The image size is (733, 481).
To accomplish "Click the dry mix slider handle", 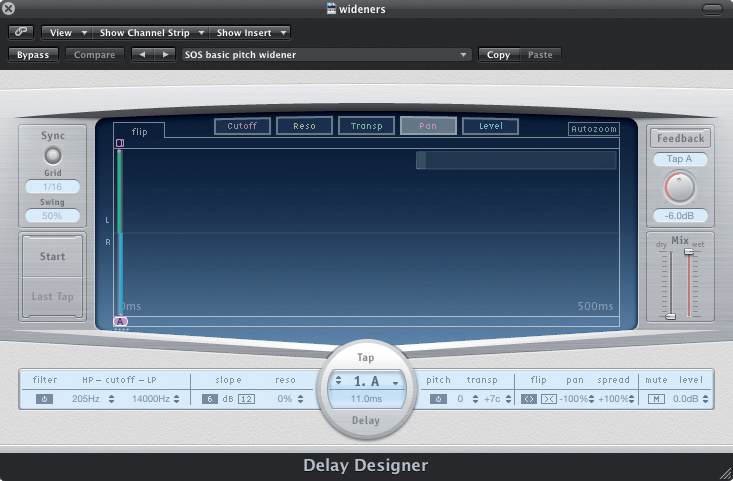I will 670,316.
